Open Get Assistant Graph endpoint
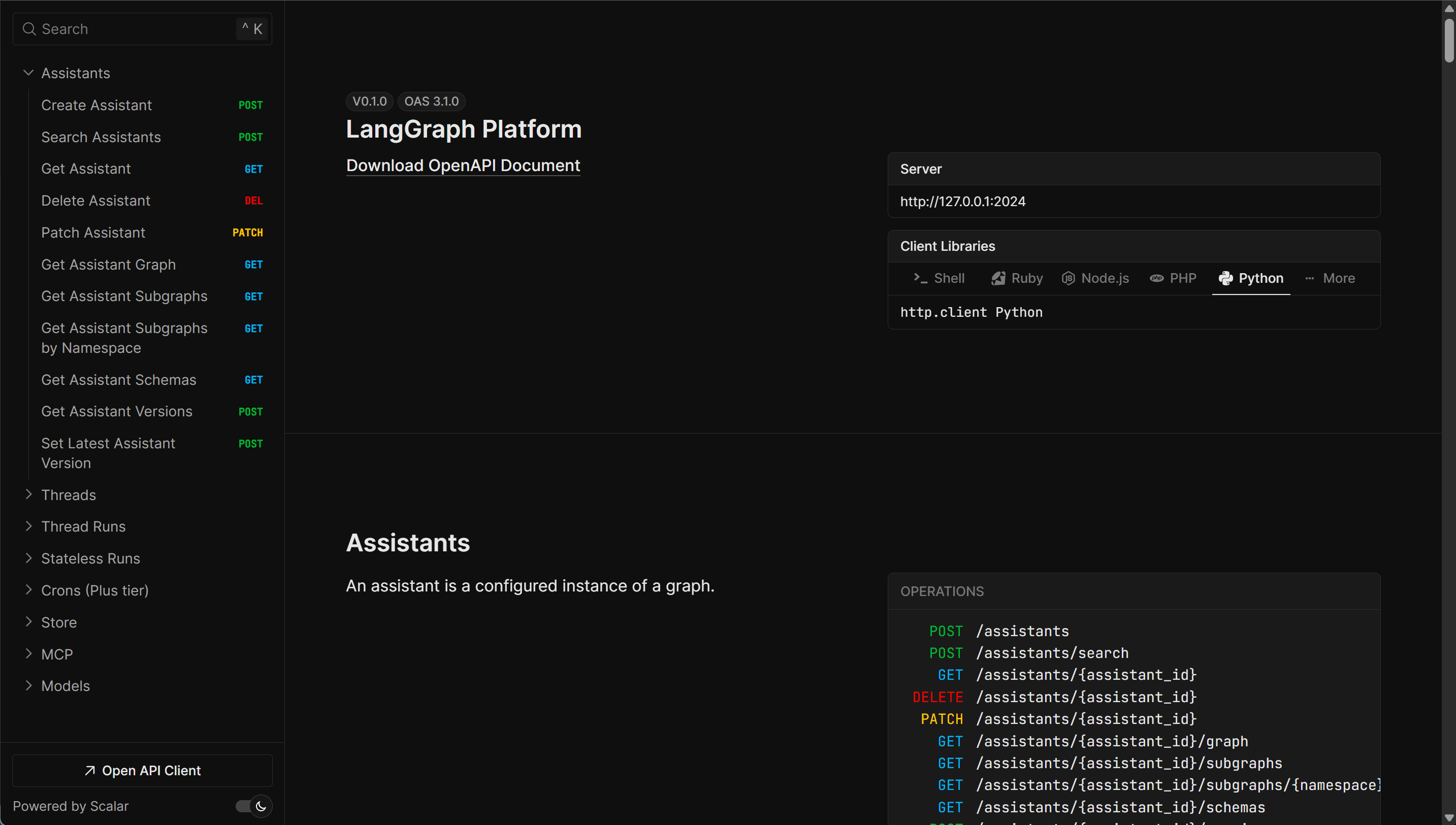The width and height of the screenshot is (1456, 825). click(x=152, y=265)
